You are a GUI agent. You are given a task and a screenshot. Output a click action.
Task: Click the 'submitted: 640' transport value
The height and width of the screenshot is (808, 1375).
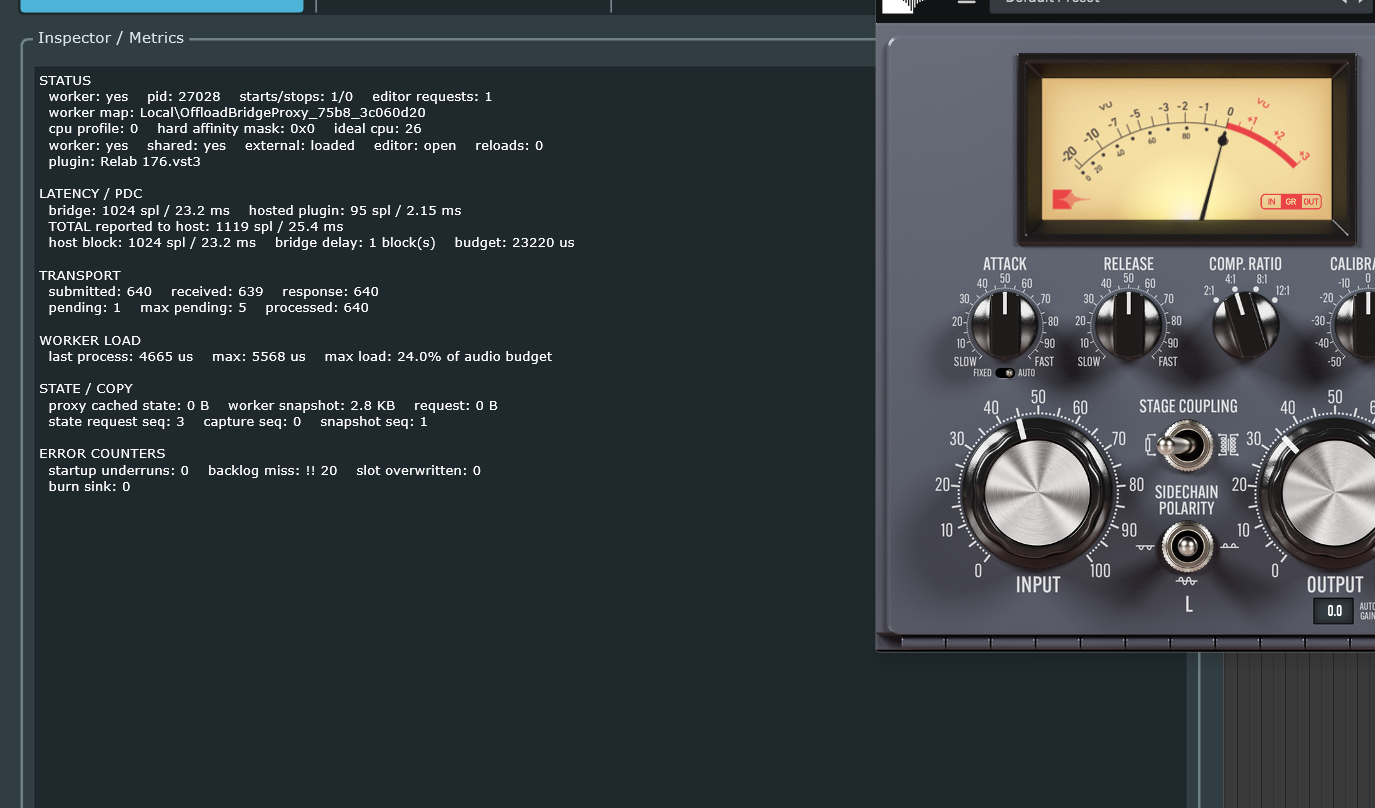coord(100,291)
